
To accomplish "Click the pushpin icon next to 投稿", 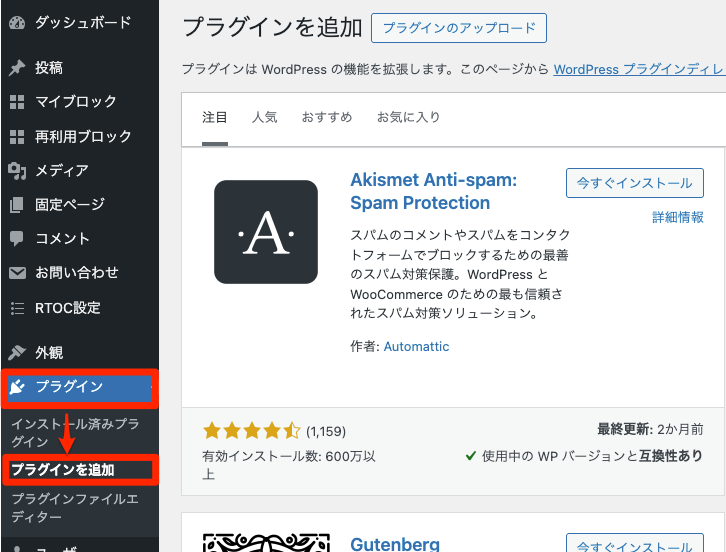I will click(17, 68).
